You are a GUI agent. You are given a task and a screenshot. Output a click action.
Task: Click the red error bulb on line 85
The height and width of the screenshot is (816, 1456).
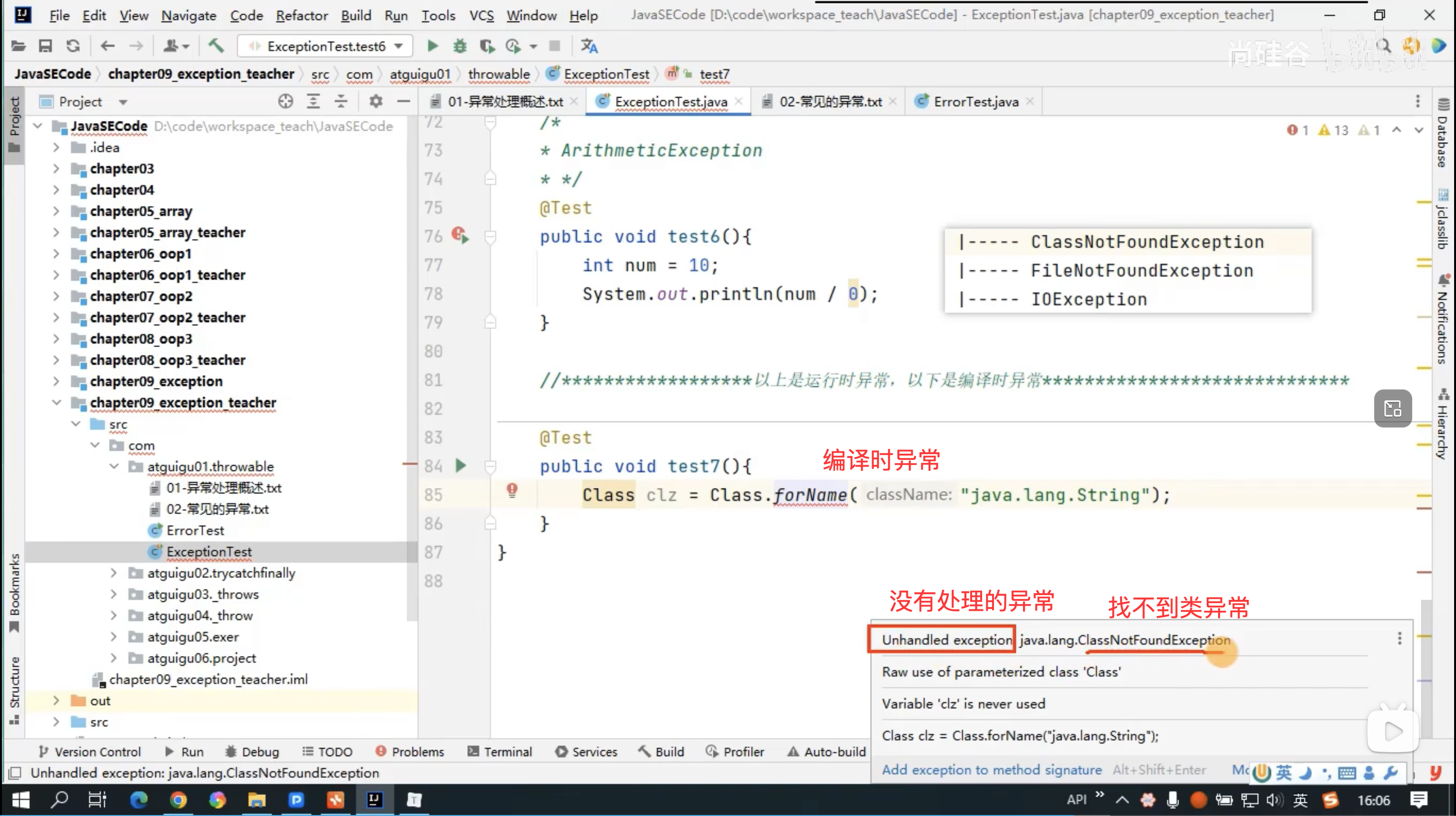(x=512, y=490)
